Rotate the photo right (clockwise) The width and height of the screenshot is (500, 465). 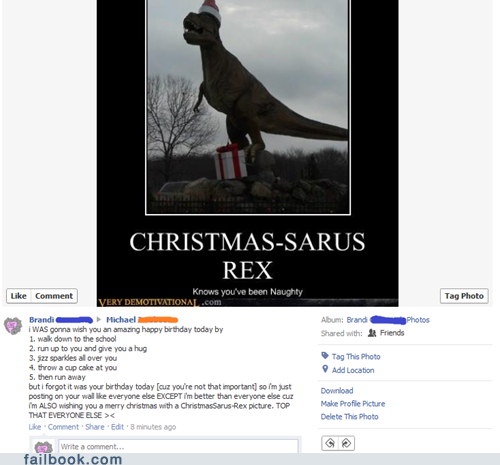click(x=346, y=443)
